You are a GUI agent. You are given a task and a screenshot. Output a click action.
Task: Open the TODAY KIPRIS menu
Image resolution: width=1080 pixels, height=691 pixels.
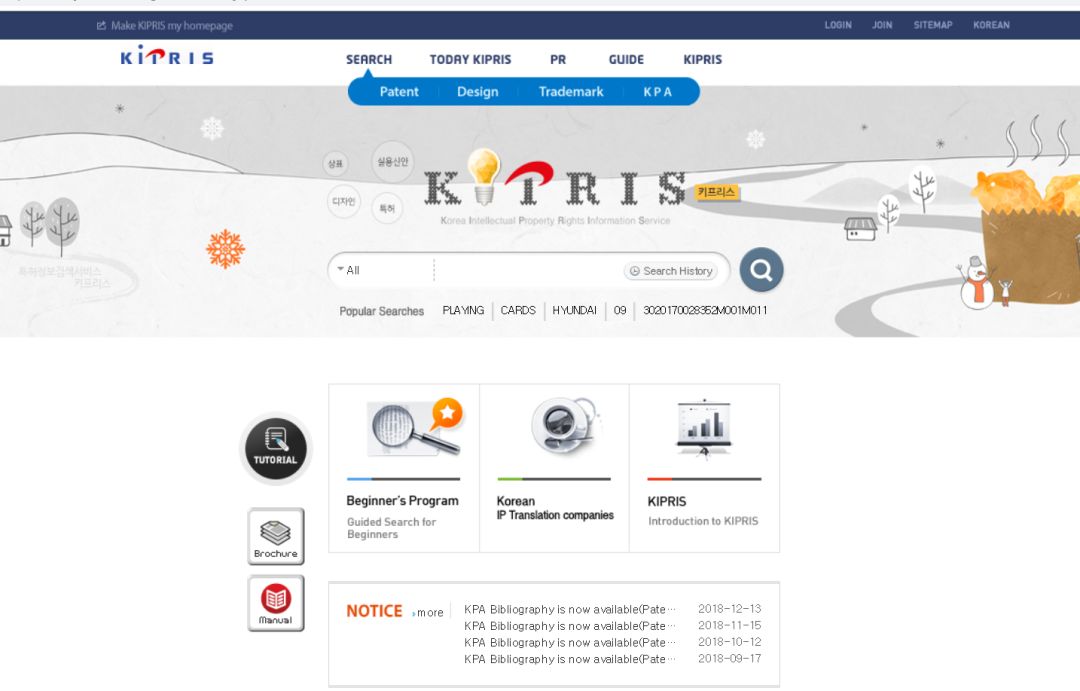(470, 59)
